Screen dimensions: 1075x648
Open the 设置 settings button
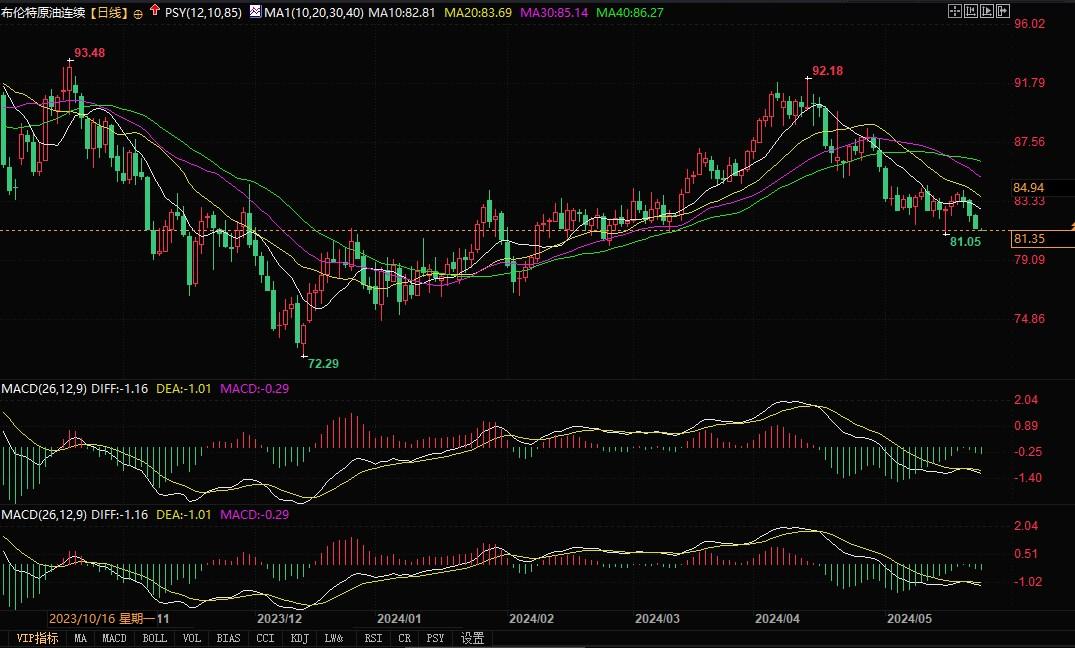click(472, 638)
